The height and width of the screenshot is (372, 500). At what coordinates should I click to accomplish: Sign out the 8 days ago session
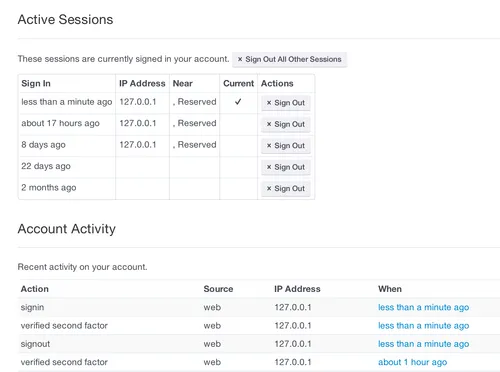pyautogui.click(x=286, y=146)
